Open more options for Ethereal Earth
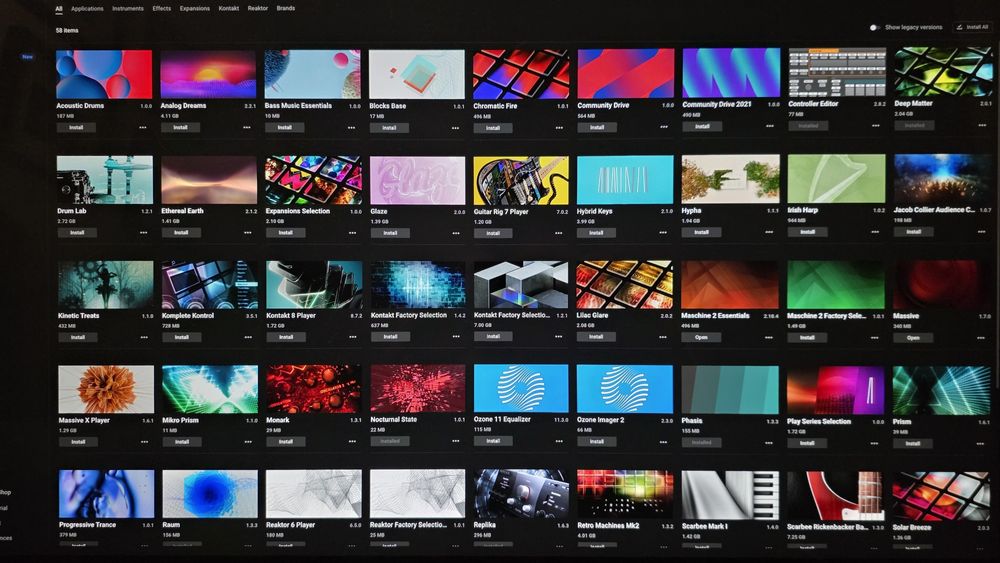The height and width of the screenshot is (563, 1000). coord(247,233)
